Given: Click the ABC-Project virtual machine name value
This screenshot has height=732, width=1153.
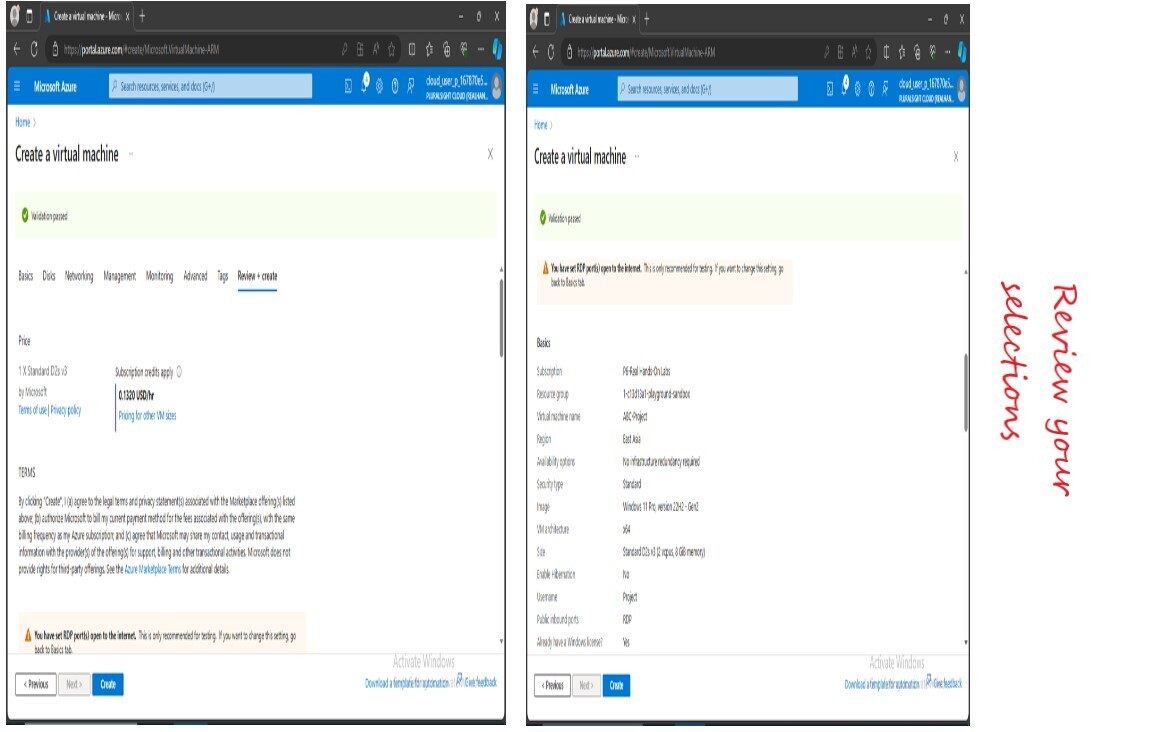Looking at the screenshot, I should tap(635, 416).
